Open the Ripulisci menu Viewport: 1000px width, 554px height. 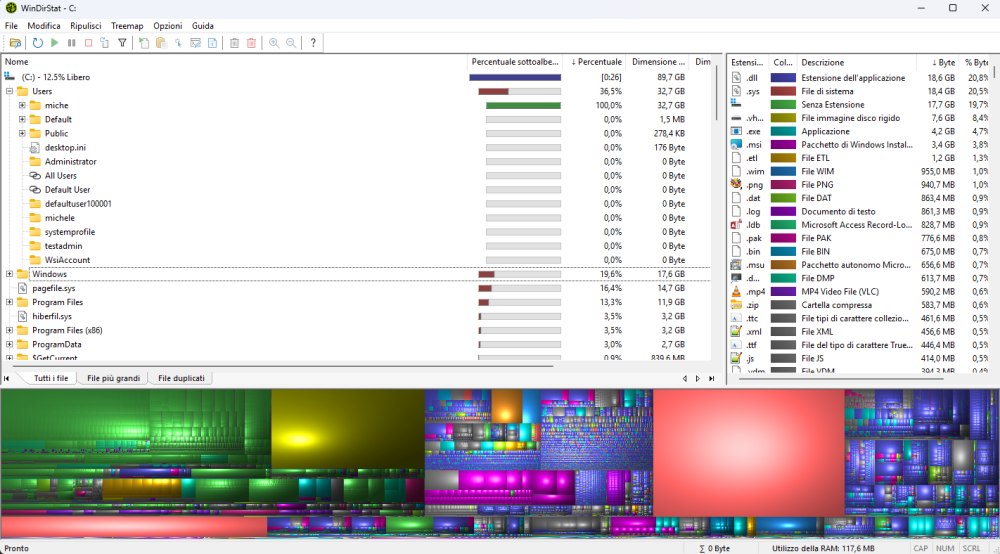tap(86, 25)
